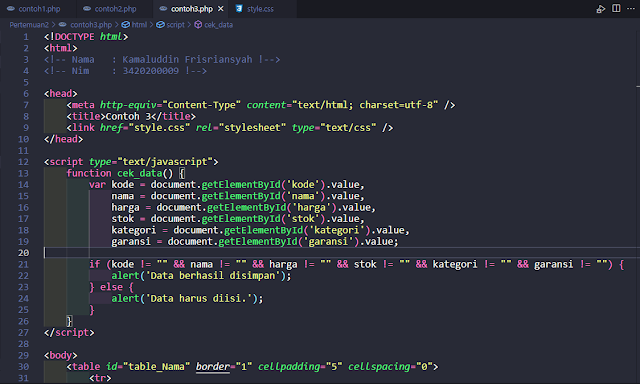Open the style.css tab

260,9
